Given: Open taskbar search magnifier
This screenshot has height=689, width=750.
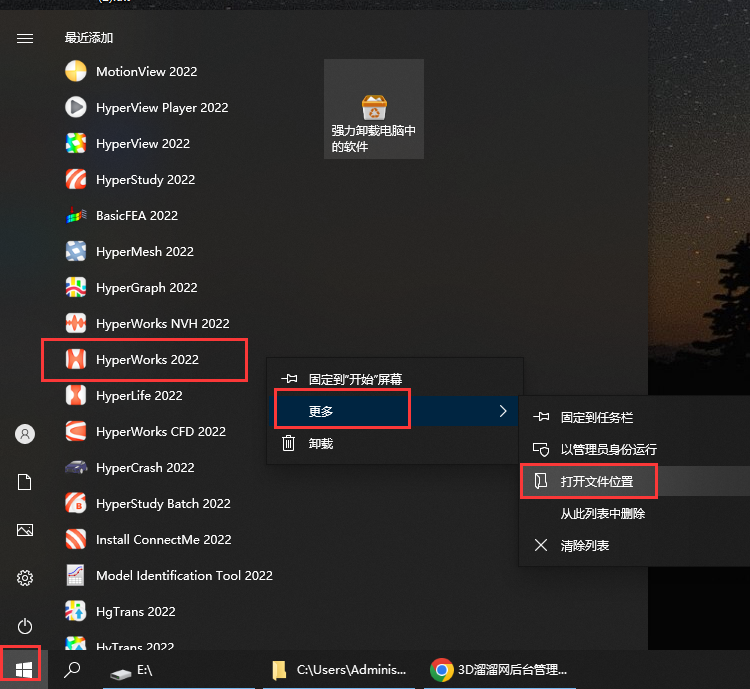Looking at the screenshot, I should pos(72,669).
